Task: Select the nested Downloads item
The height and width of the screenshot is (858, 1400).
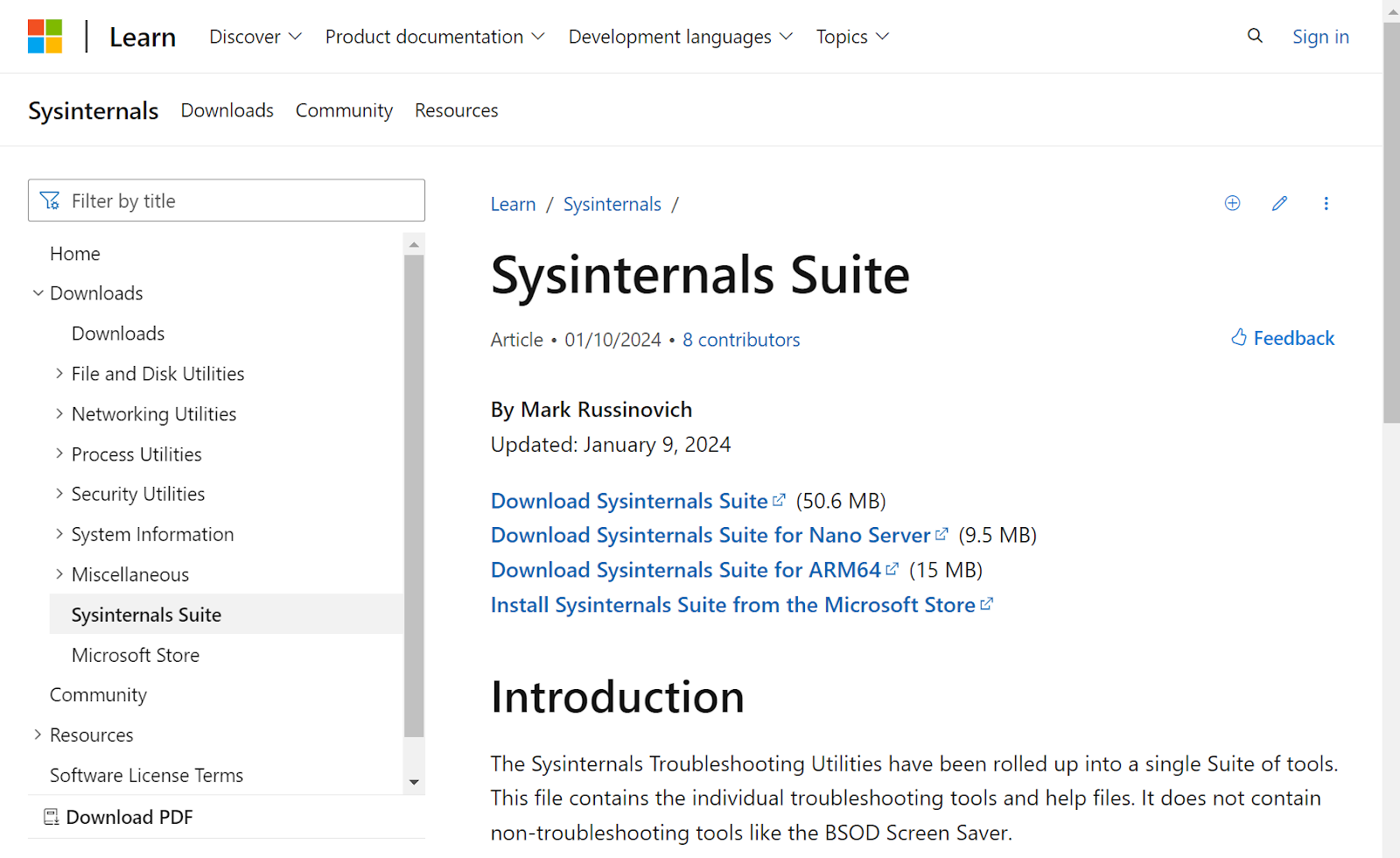Action: click(118, 334)
